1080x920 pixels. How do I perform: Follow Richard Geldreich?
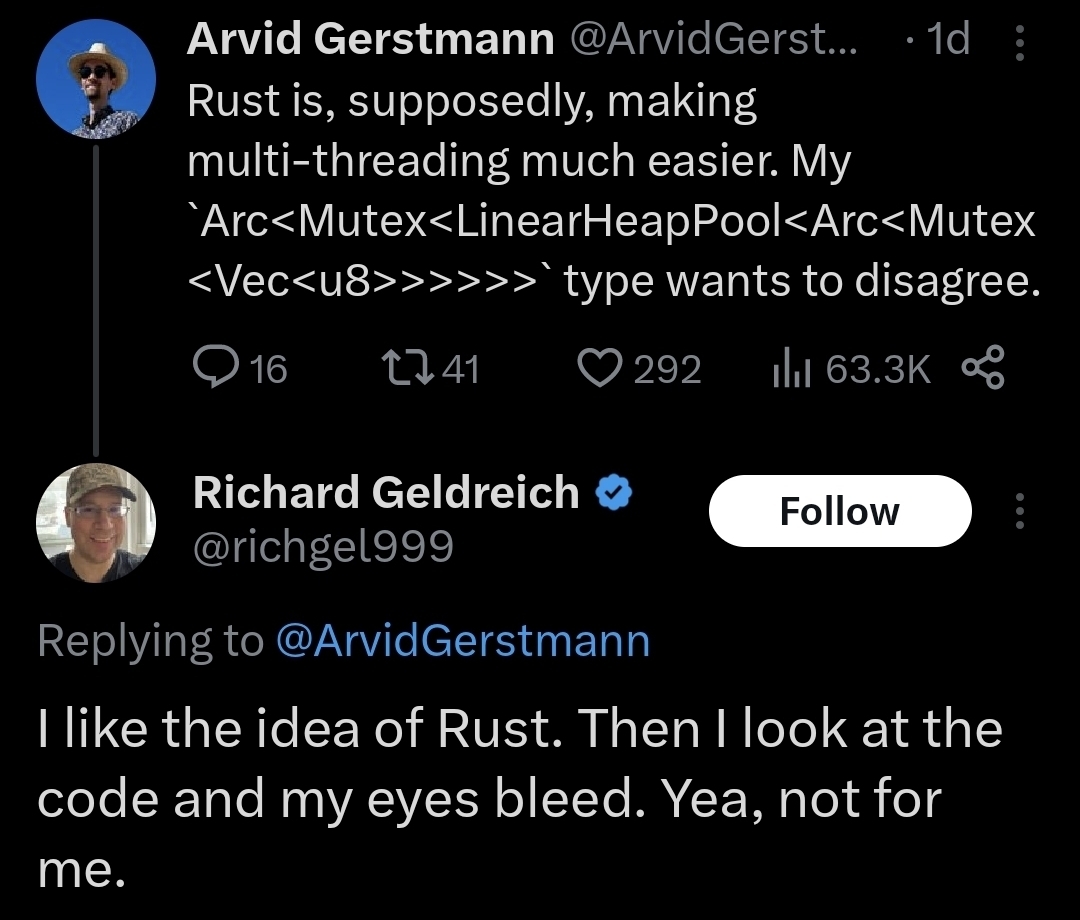tap(839, 511)
